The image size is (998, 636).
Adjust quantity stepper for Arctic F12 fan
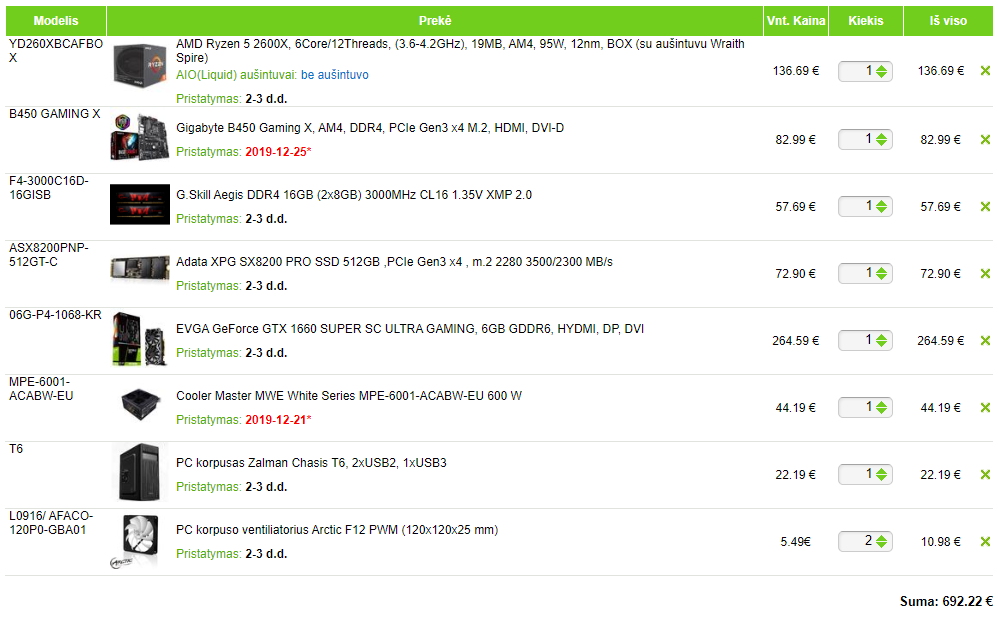[881, 542]
